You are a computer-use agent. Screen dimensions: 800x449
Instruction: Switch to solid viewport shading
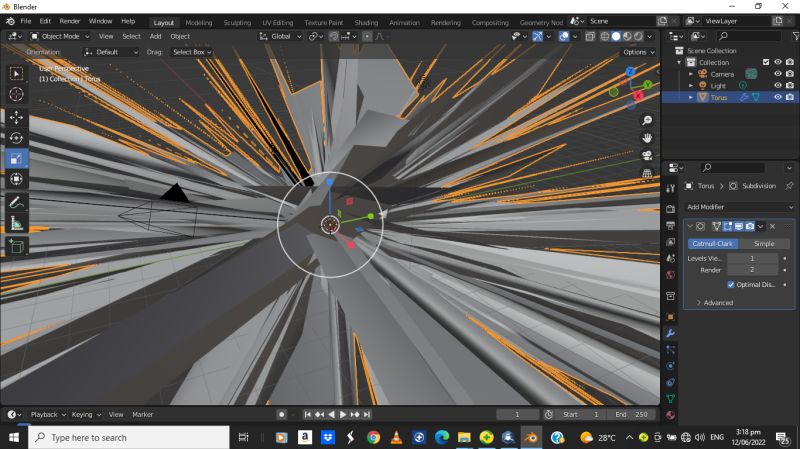pyautogui.click(x=616, y=36)
